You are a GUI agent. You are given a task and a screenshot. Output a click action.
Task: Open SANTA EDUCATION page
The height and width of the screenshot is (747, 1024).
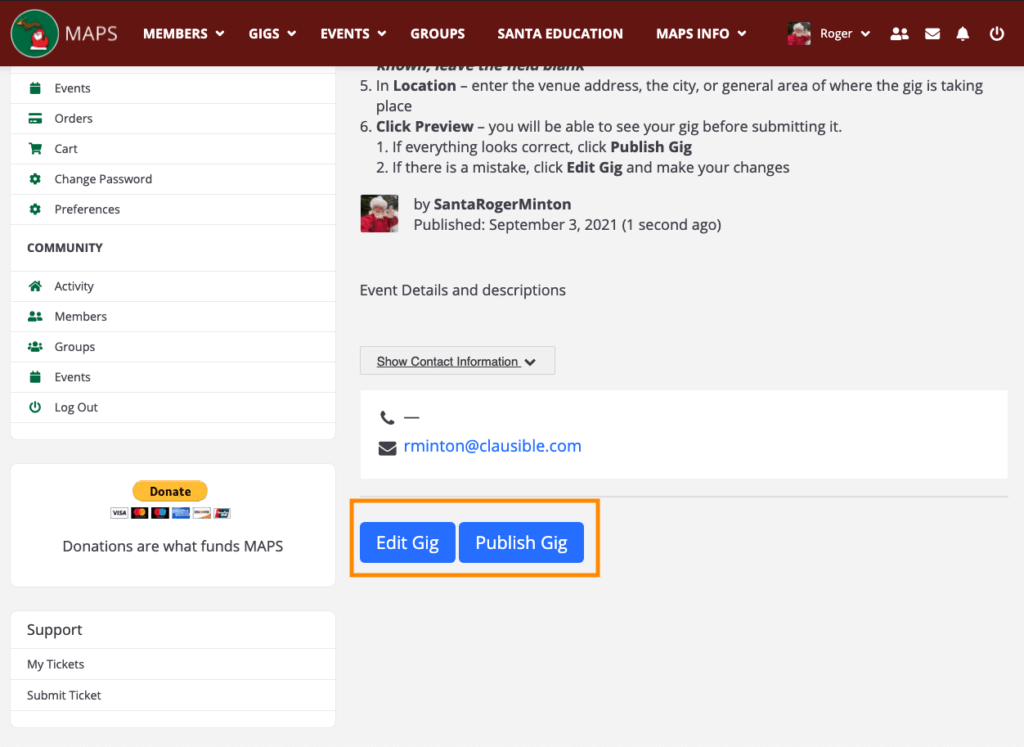(x=560, y=34)
